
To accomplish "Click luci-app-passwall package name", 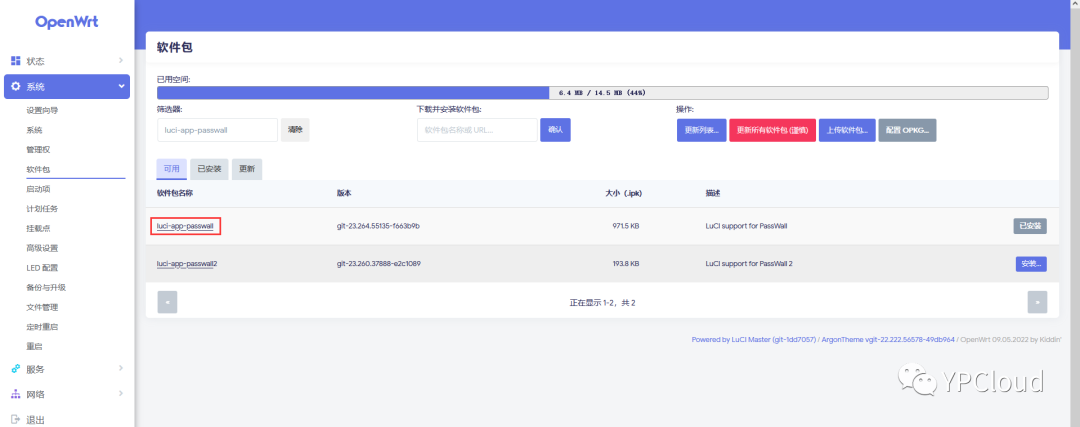I will coord(185,226).
